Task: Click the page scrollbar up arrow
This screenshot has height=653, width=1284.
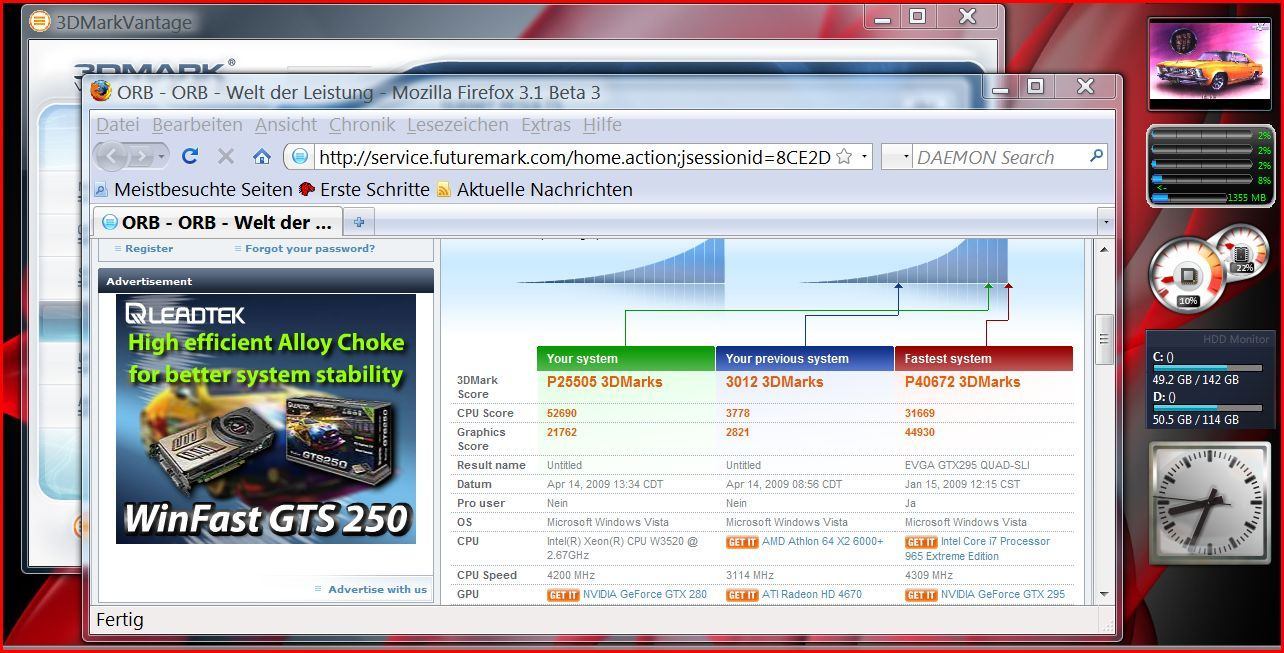Action: click(x=1104, y=249)
